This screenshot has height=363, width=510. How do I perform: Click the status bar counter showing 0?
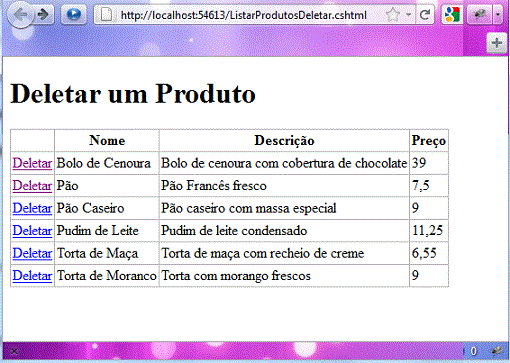473,351
